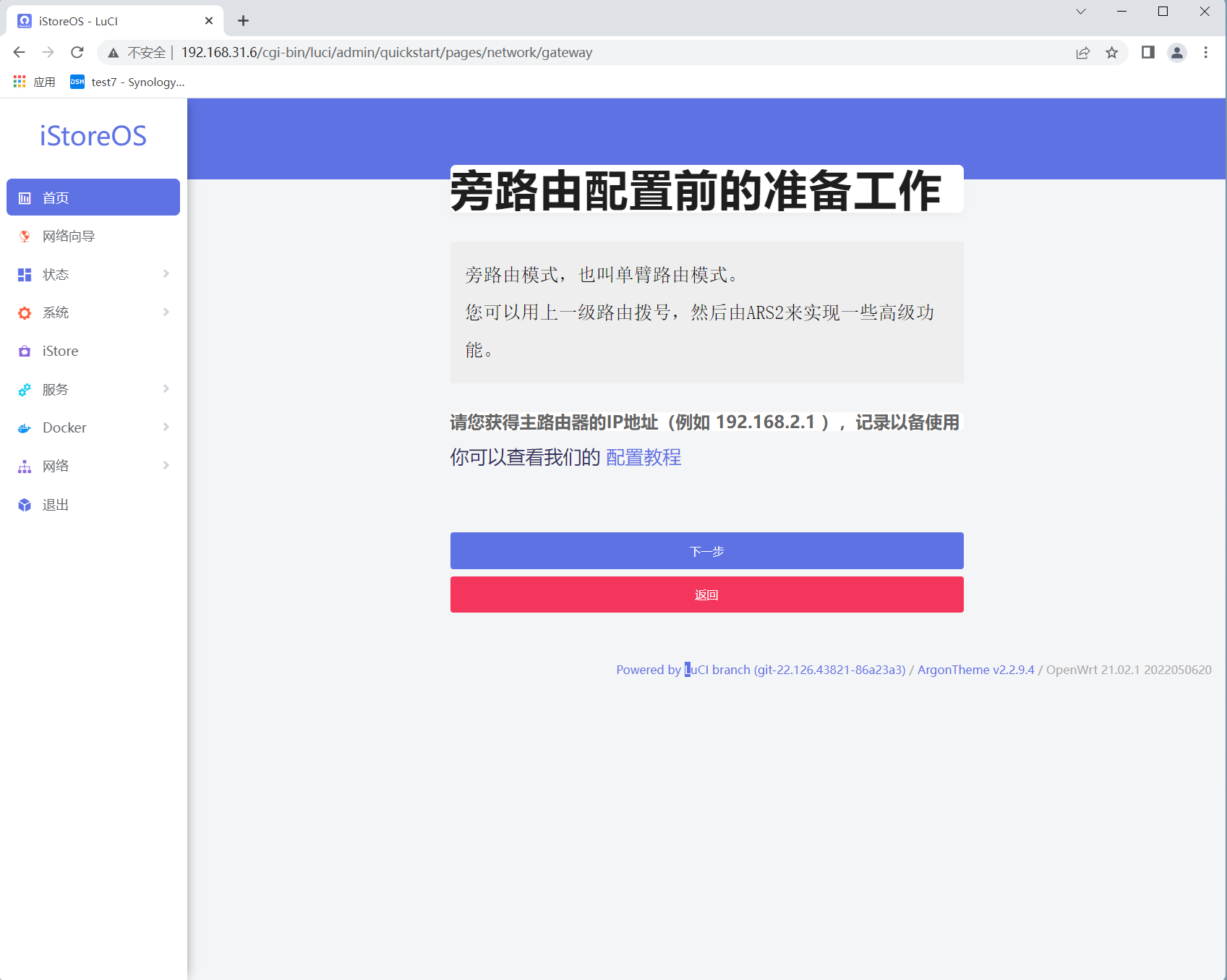Open the 配置教程 tutorial link
Screen dimensions: 1227x980
coord(644,458)
